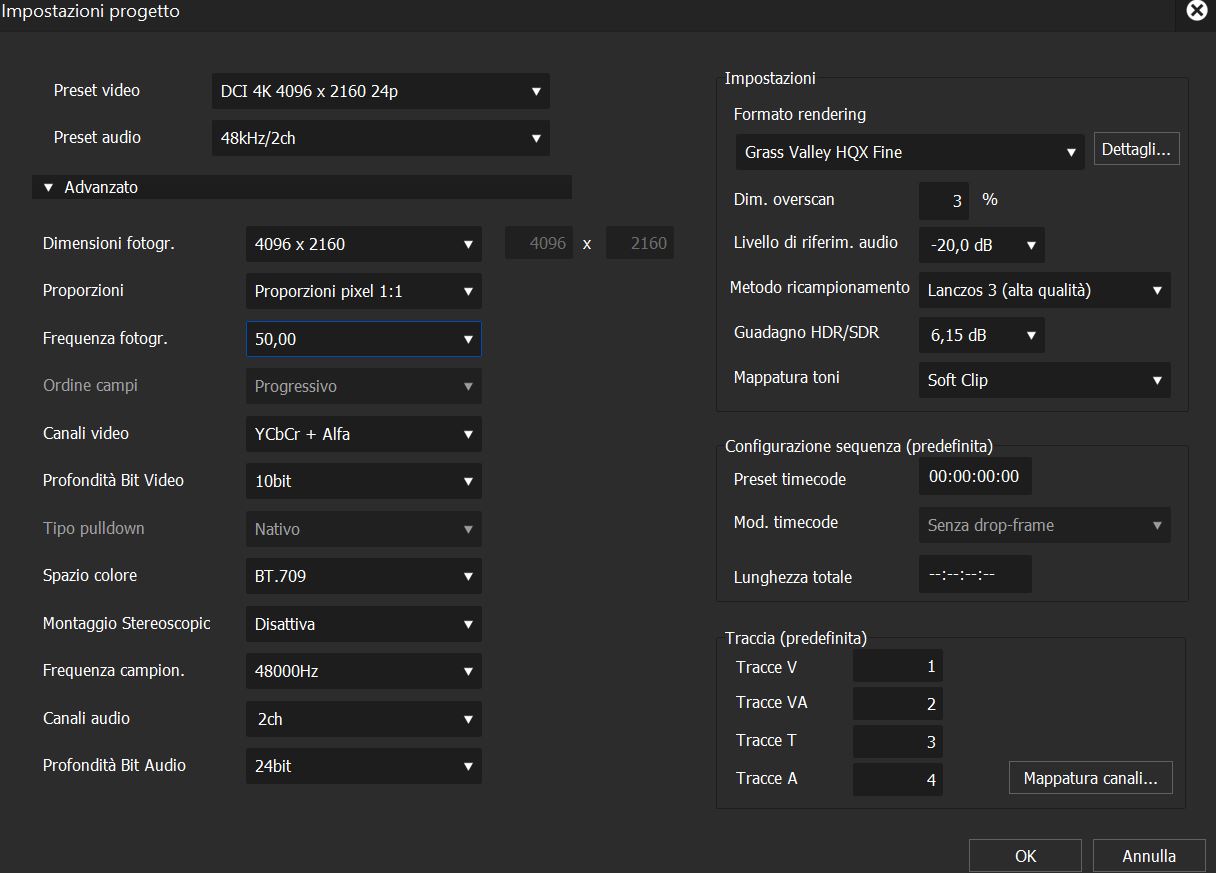Click the Dim. overscan percentage field
This screenshot has width=1216, height=873.
point(943,201)
